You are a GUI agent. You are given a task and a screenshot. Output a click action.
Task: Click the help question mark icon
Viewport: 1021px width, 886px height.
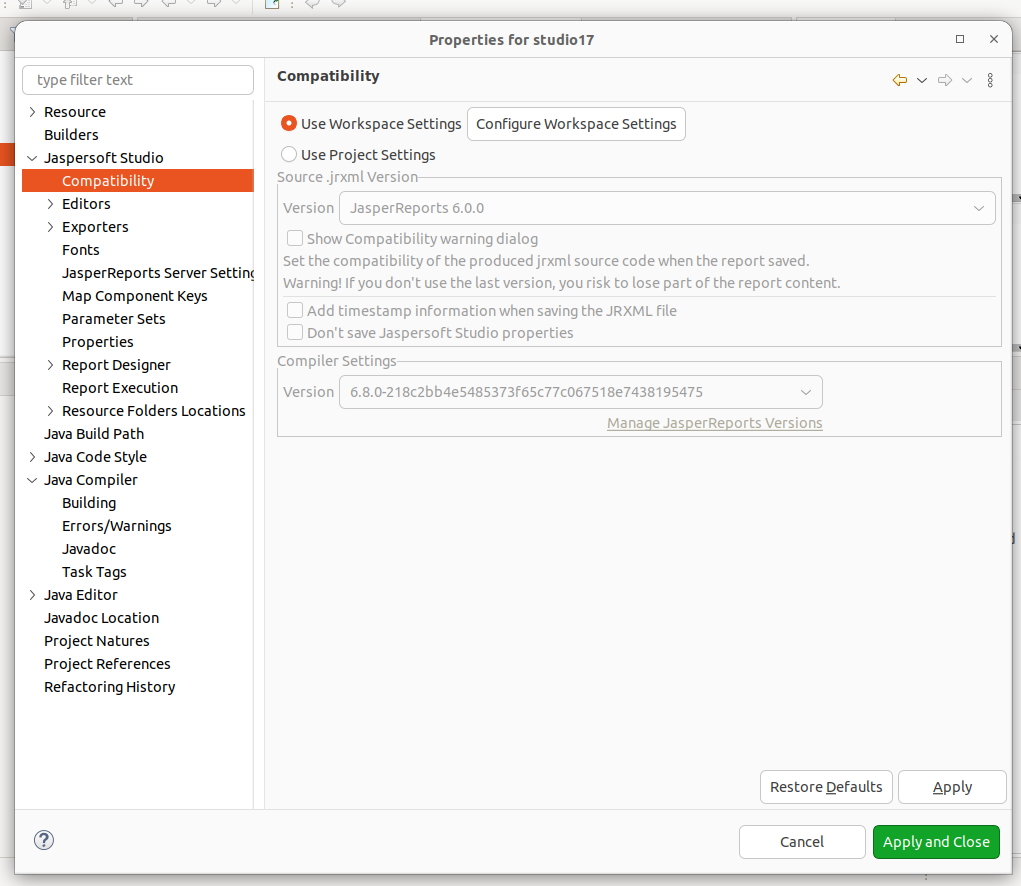coord(44,840)
